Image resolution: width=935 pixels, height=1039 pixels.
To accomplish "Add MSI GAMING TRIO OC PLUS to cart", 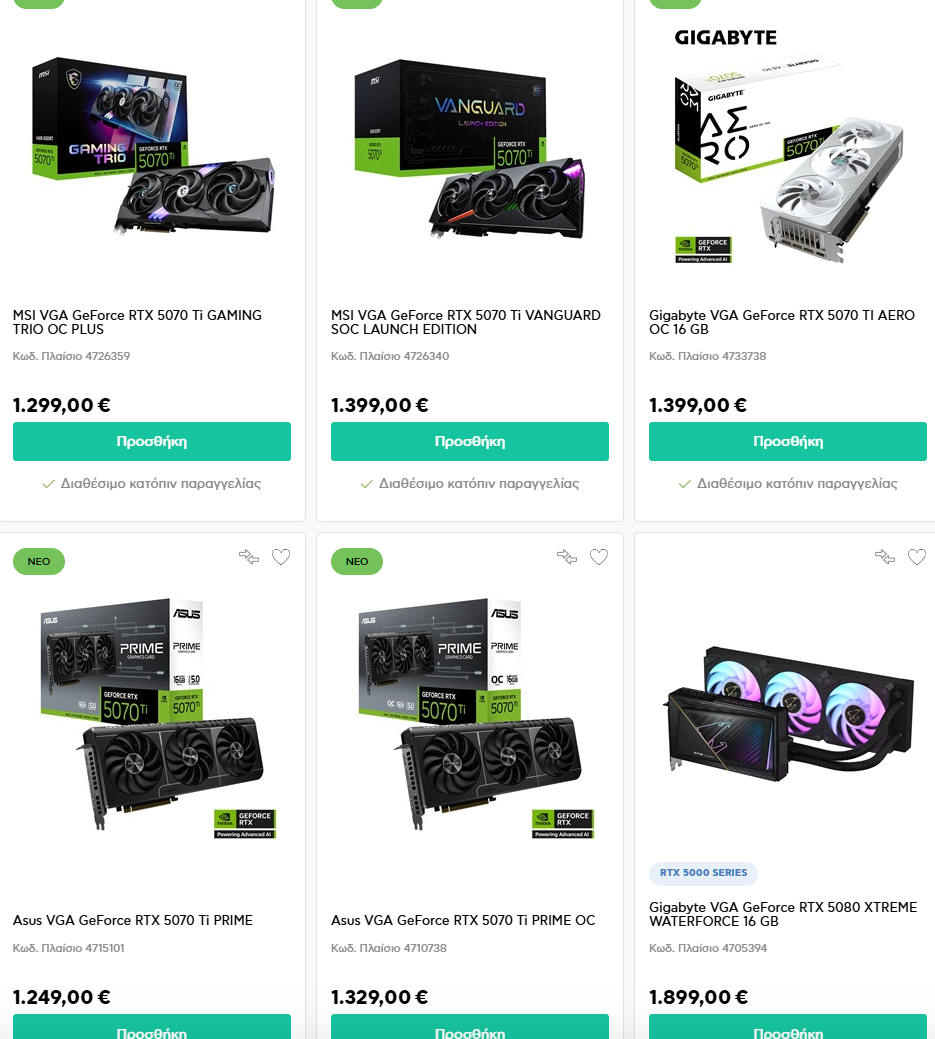I will [x=152, y=441].
